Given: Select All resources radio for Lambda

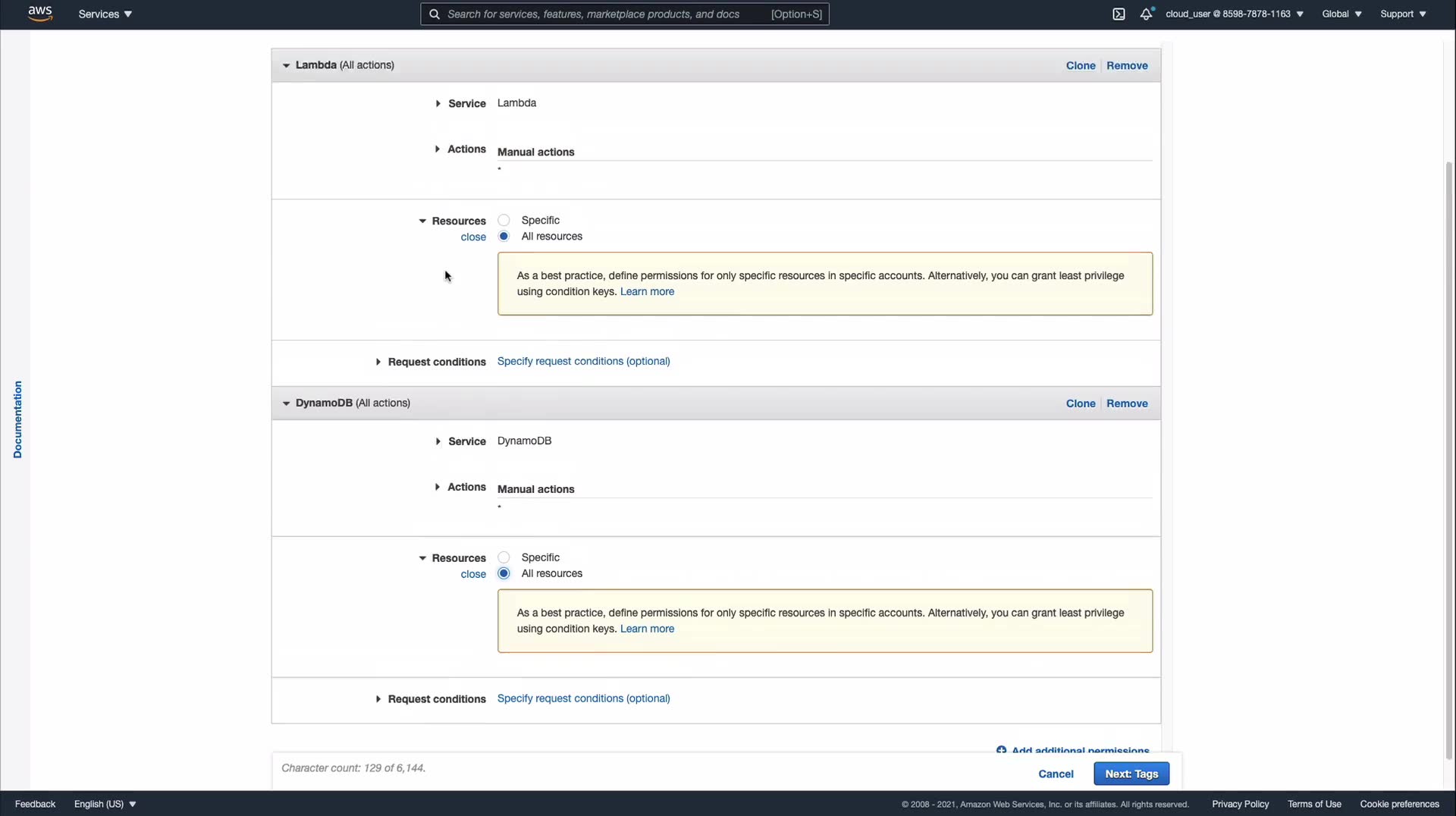Looking at the screenshot, I should click(x=504, y=237).
